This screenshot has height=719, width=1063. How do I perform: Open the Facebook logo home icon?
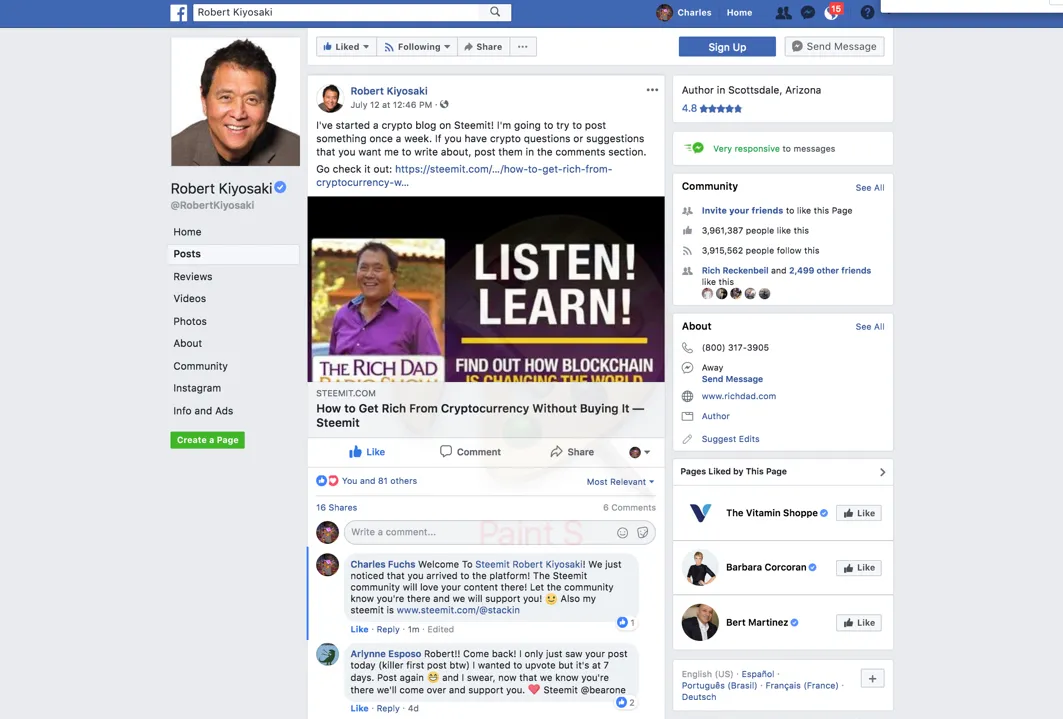pos(178,12)
